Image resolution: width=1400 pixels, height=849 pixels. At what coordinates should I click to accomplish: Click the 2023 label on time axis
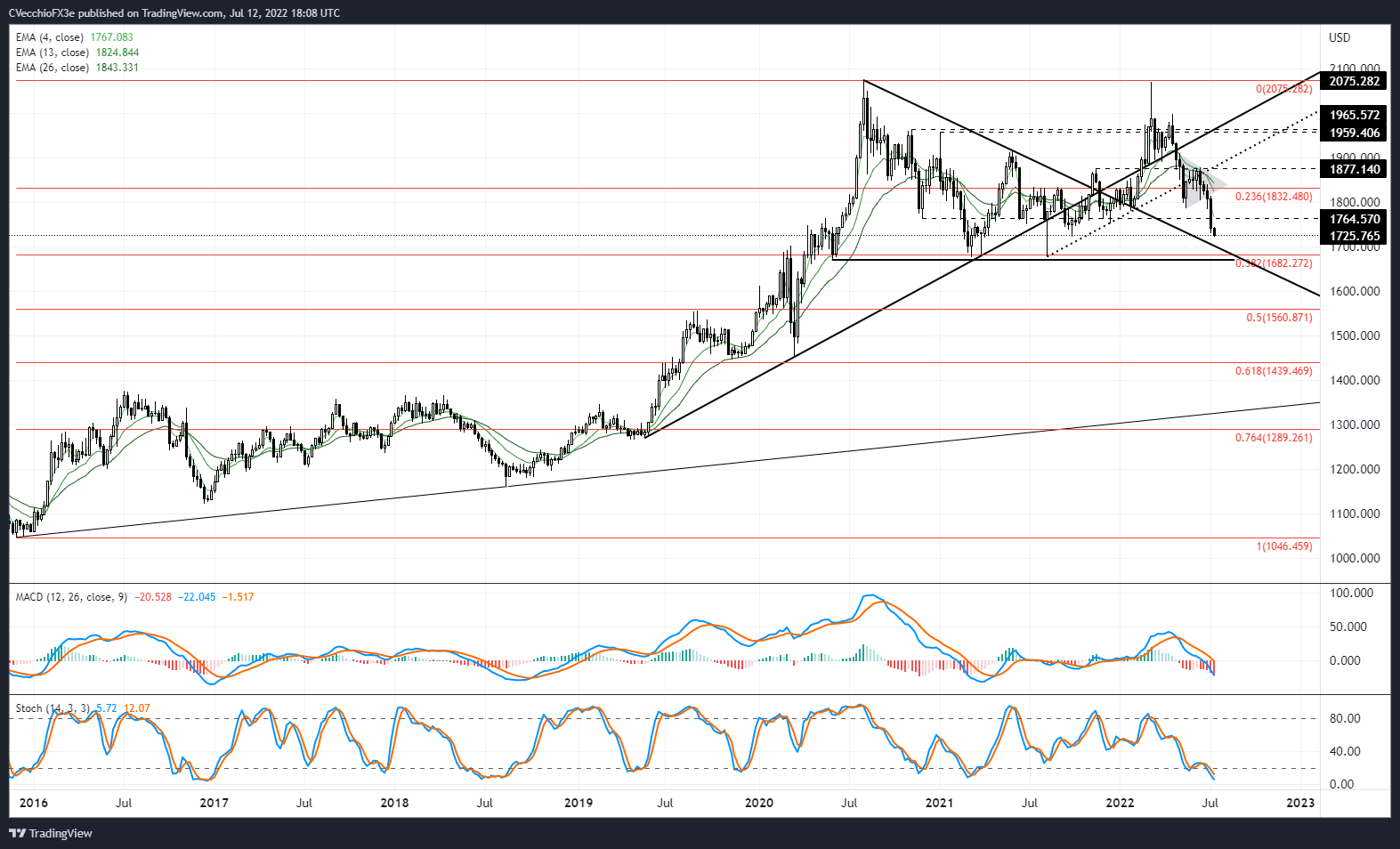[x=1300, y=803]
